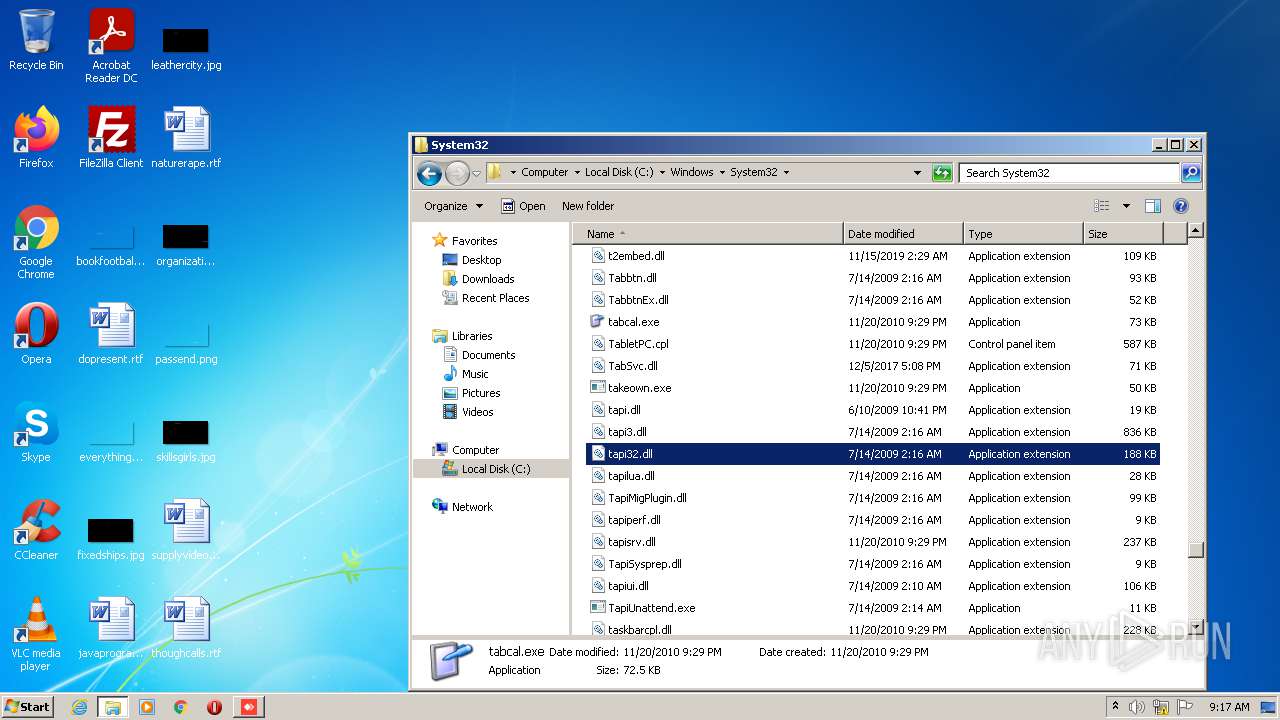Show hidden tray icons arrow
Viewport: 1280px width, 720px height.
click(x=1116, y=707)
